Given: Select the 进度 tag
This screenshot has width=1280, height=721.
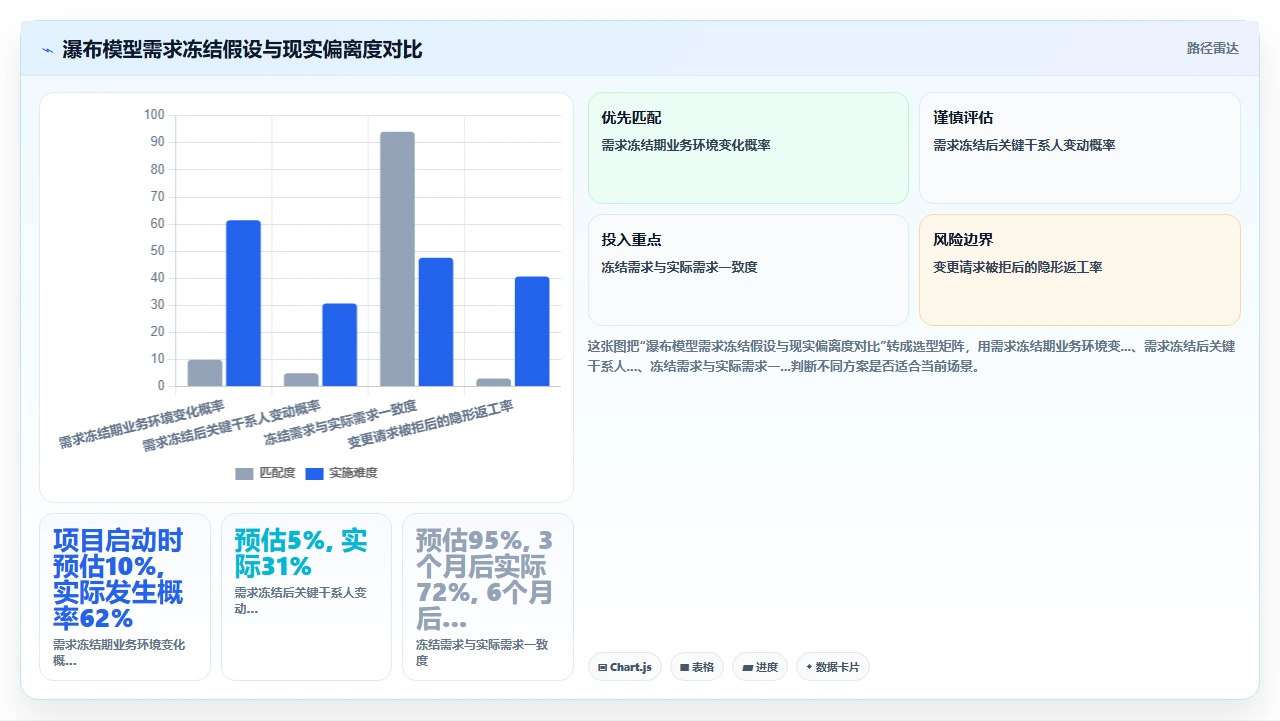Looking at the screenshot, I should click(x=760, y=667).
